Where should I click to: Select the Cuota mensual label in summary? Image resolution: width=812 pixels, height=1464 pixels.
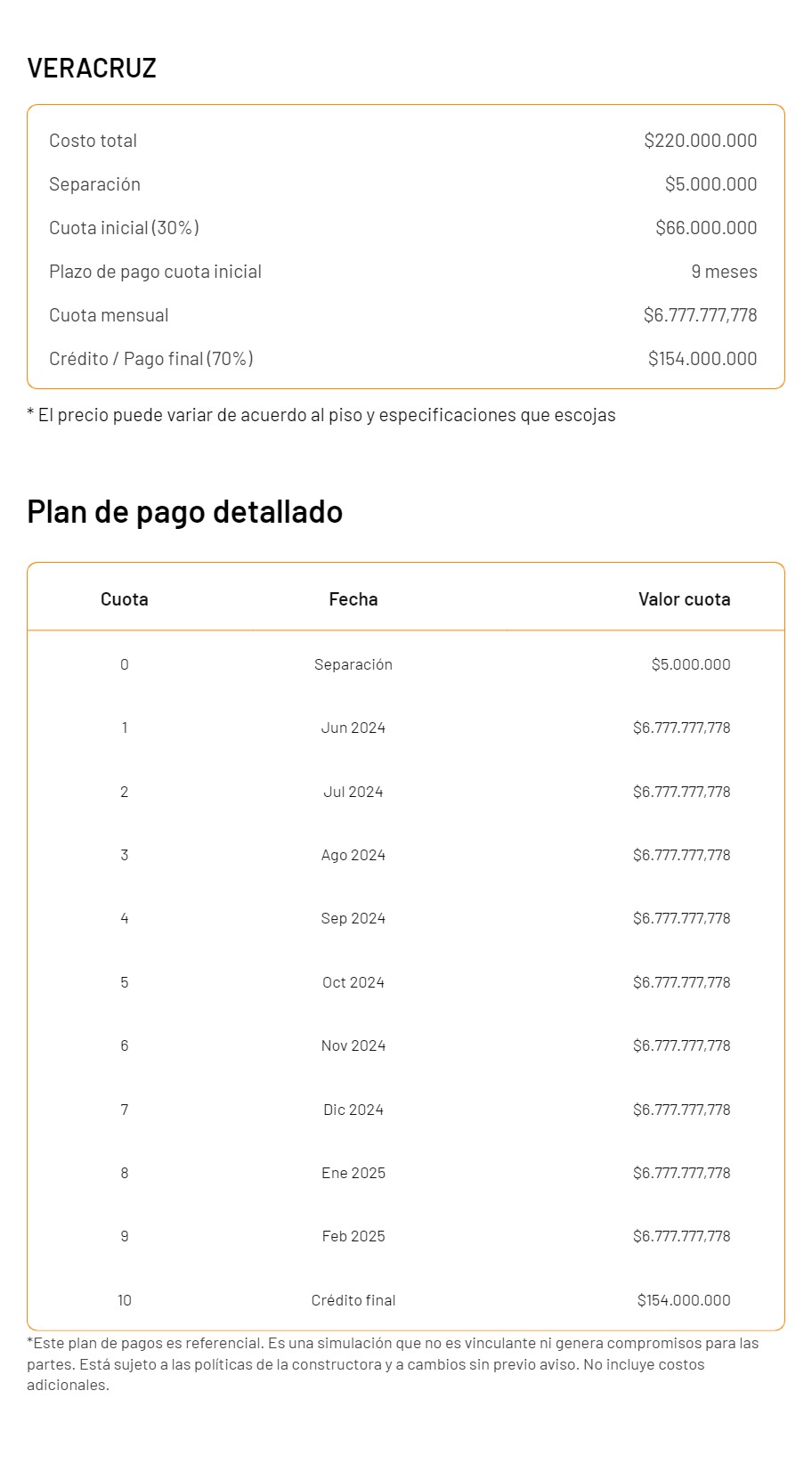click(109, 315)
